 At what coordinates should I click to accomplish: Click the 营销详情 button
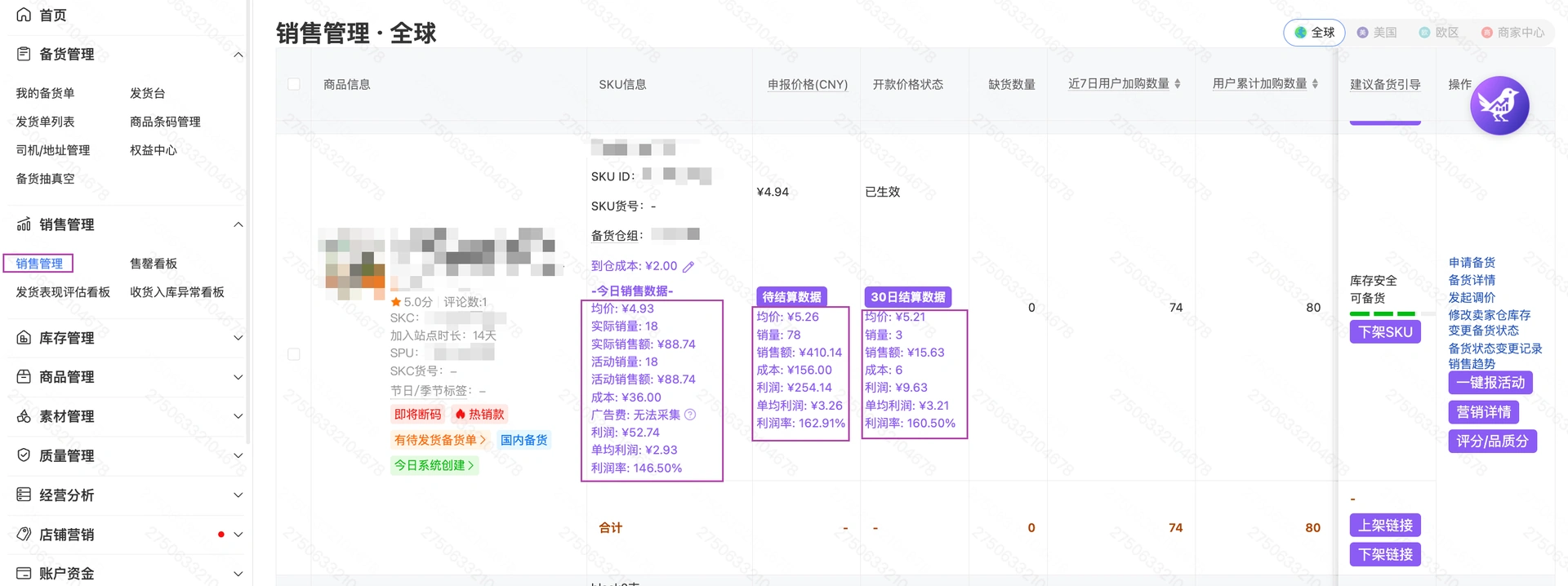click(1484, 412)
